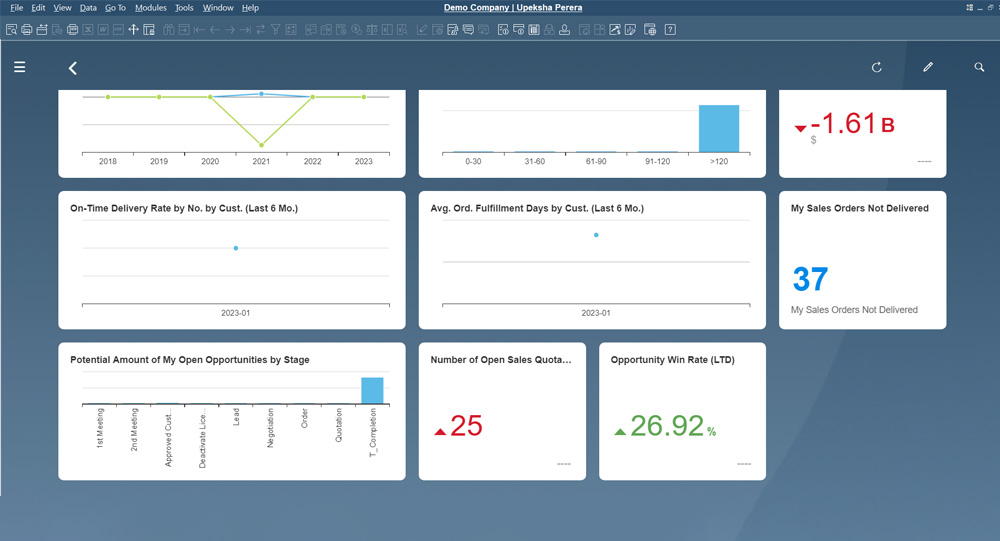Open search using the magnifying glass icon
1000x541 pixels.
tap(979, 67)
